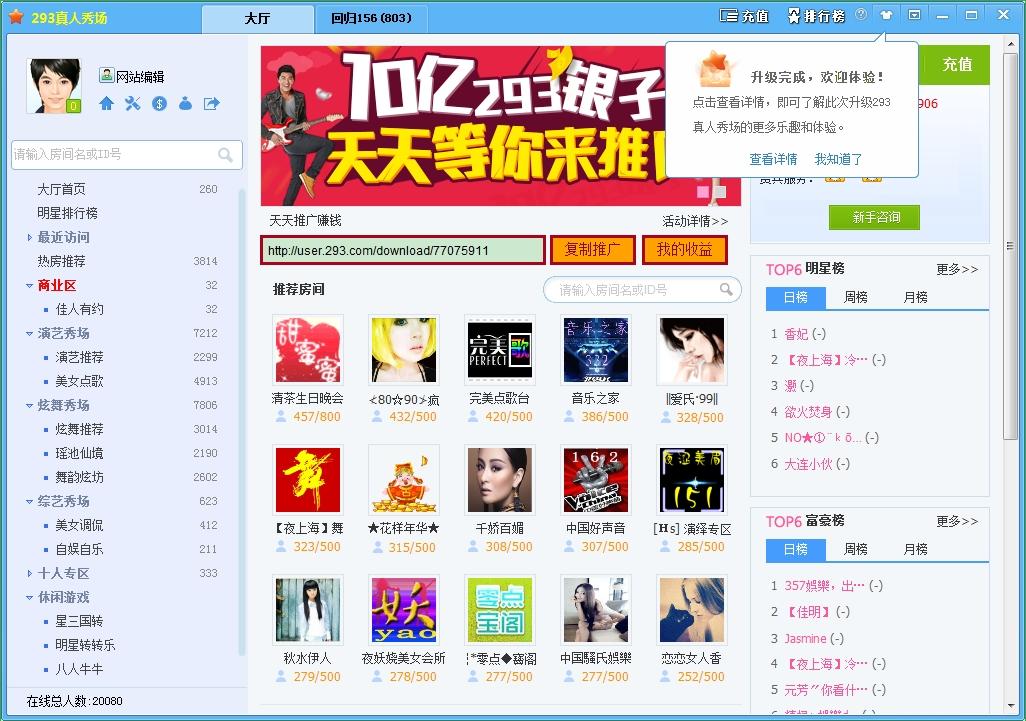
Task: Click the help question mark icon
Action: [x=860, y=15]
